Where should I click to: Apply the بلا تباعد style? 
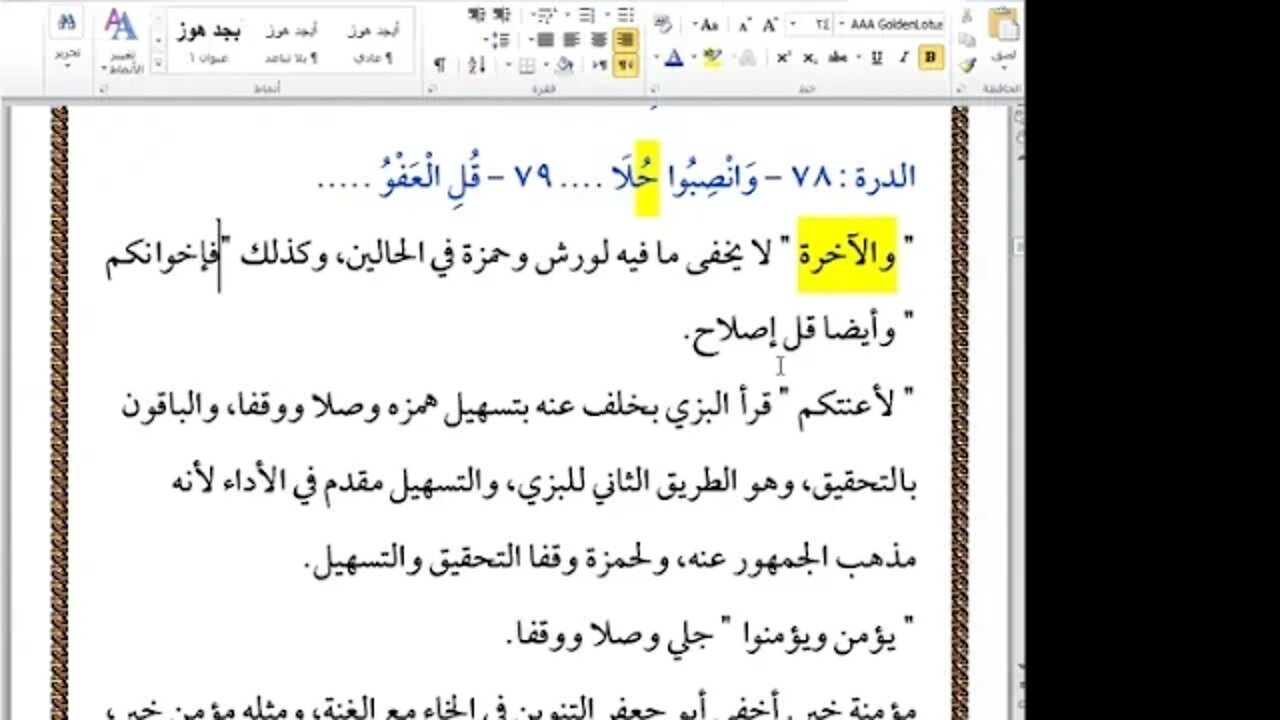tap(291, 42)
